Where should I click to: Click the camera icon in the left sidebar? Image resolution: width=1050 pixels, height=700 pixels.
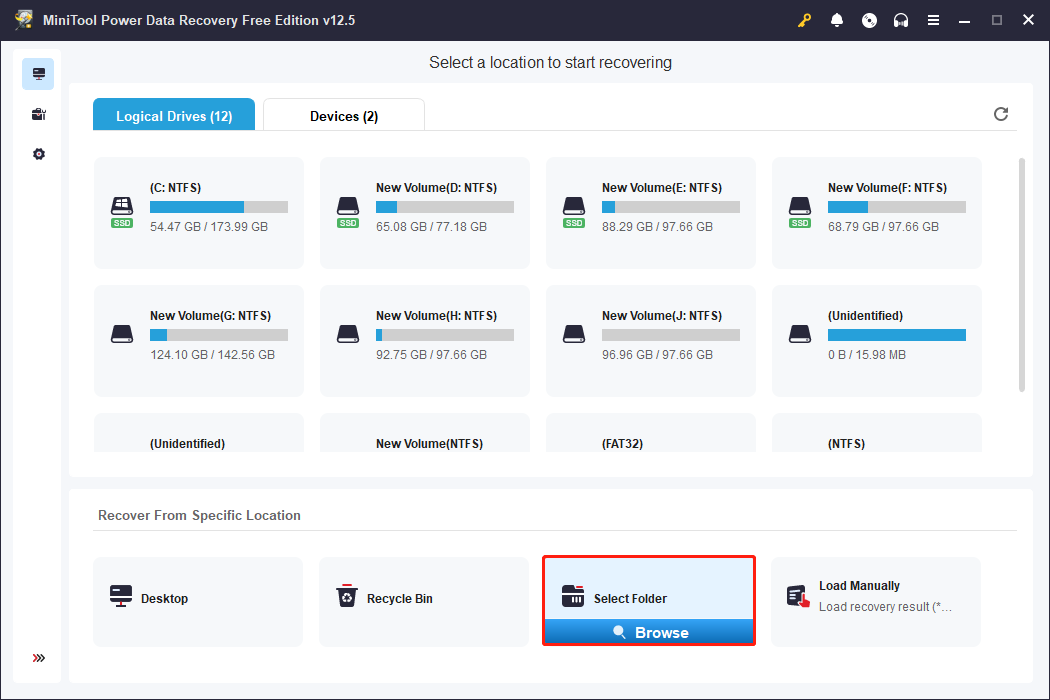tap(38, 113)
